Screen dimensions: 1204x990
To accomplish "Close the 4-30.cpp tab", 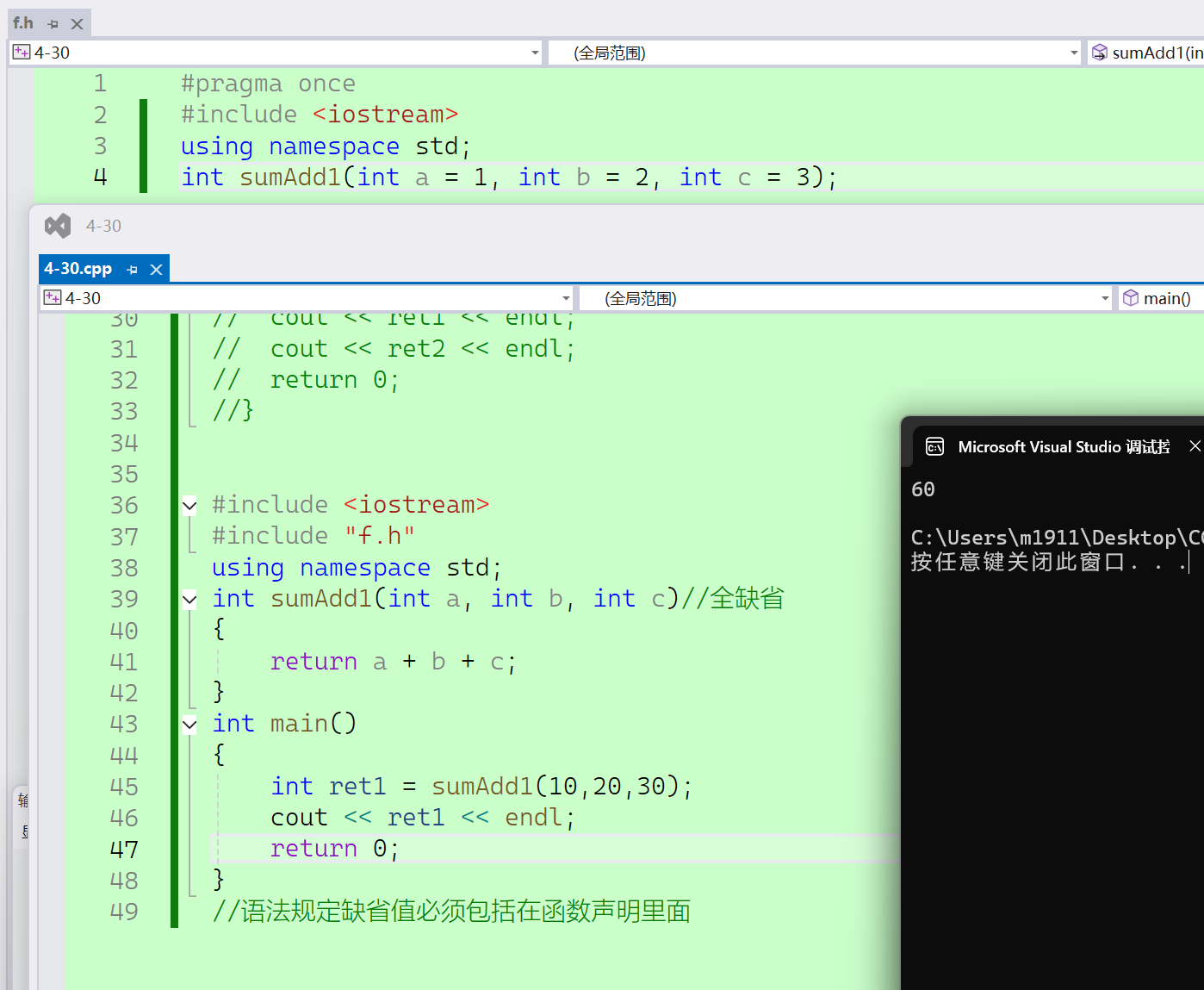I will pyautogui.click(x=156, y=270).
